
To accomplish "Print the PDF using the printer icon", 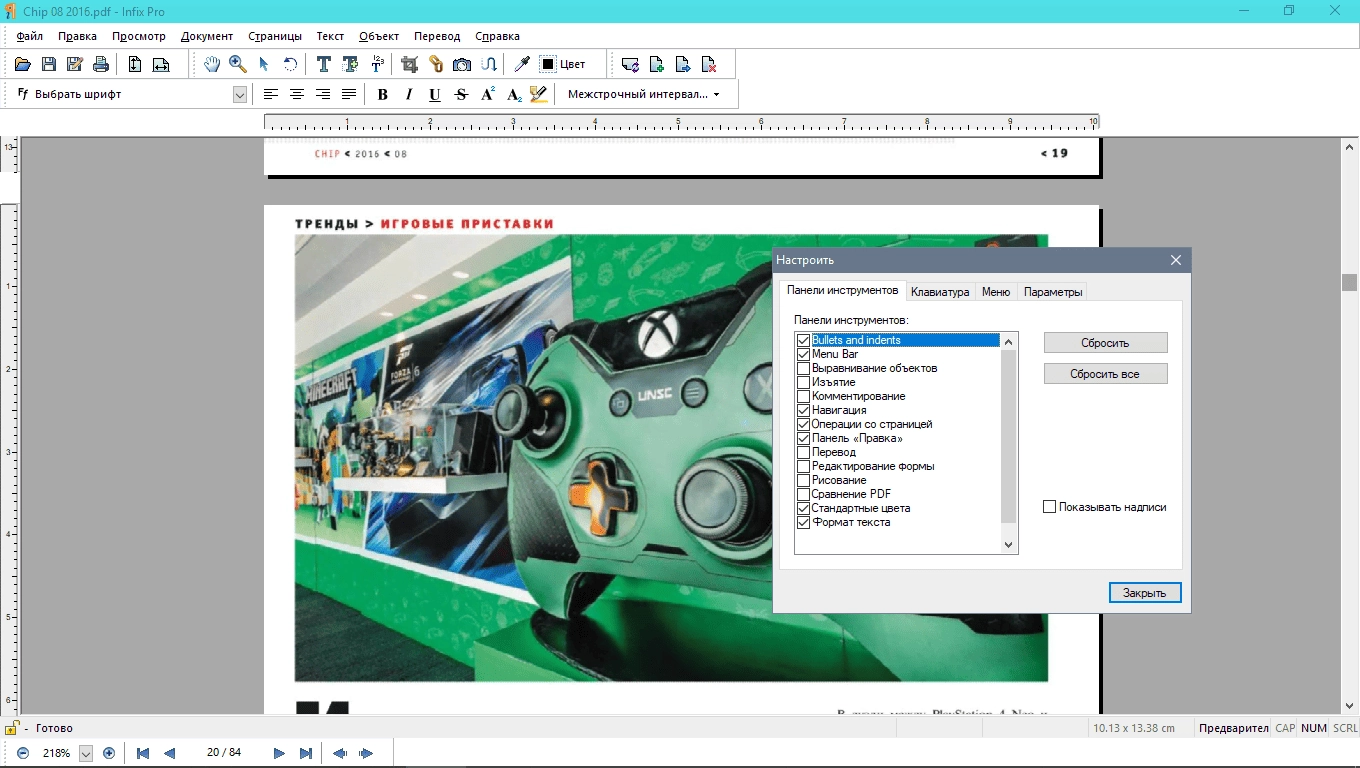I will tap(101, 64).
